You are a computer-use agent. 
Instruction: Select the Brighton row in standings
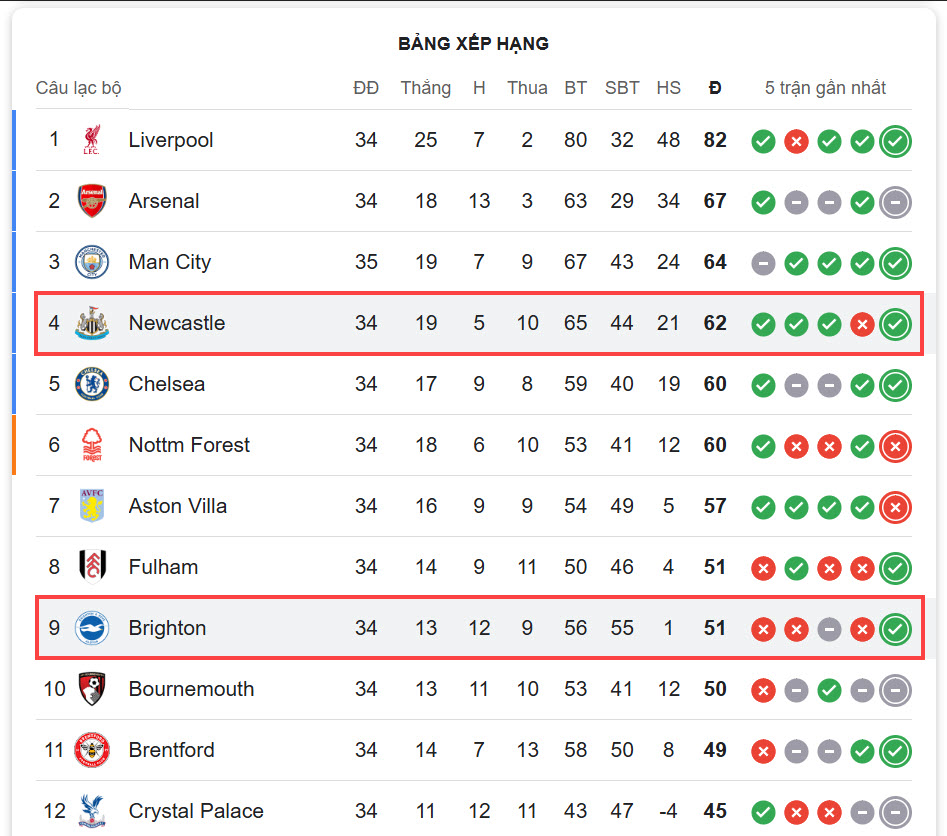pos(479,628)
